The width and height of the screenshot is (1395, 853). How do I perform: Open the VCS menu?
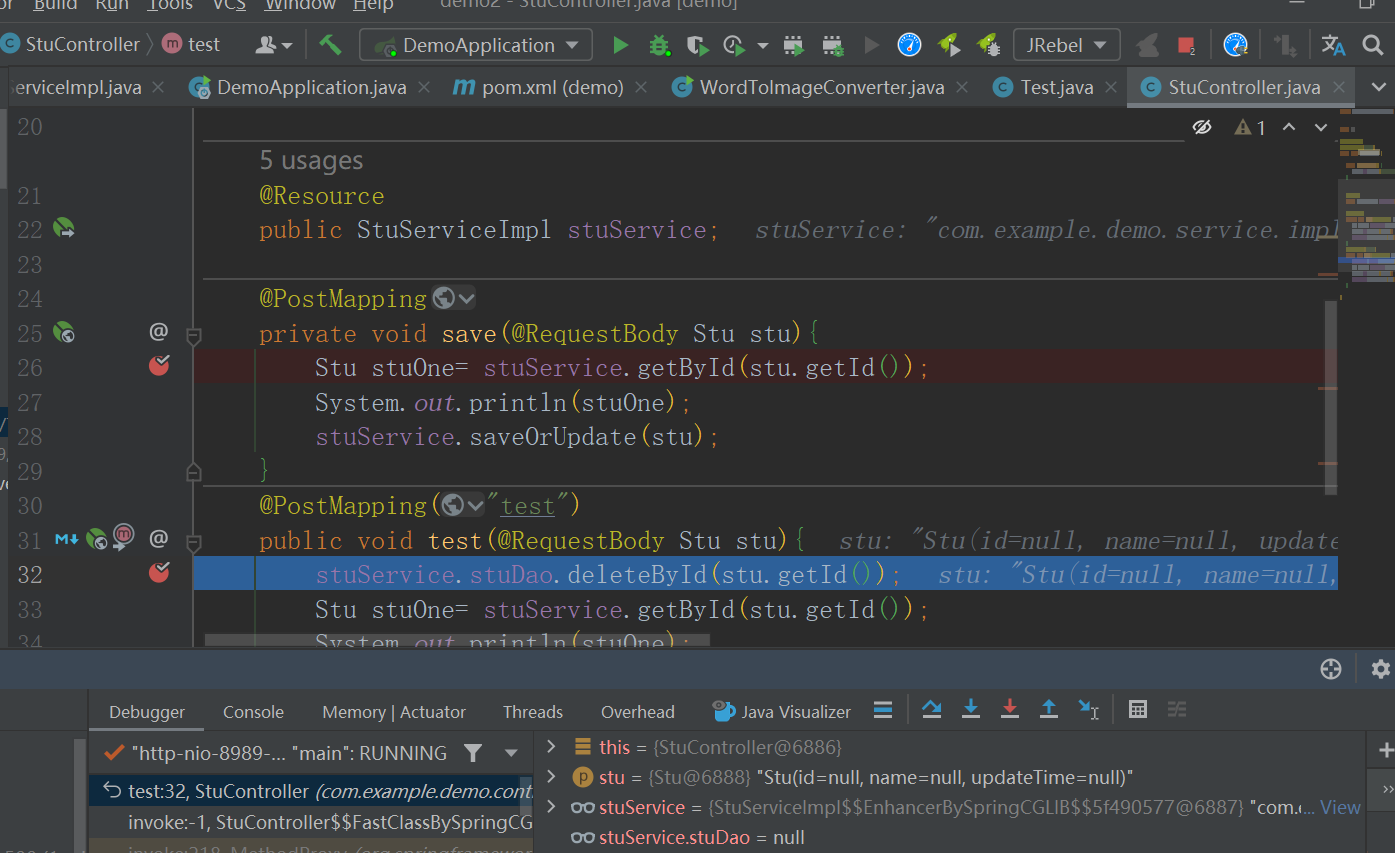(x=230, y=6)
